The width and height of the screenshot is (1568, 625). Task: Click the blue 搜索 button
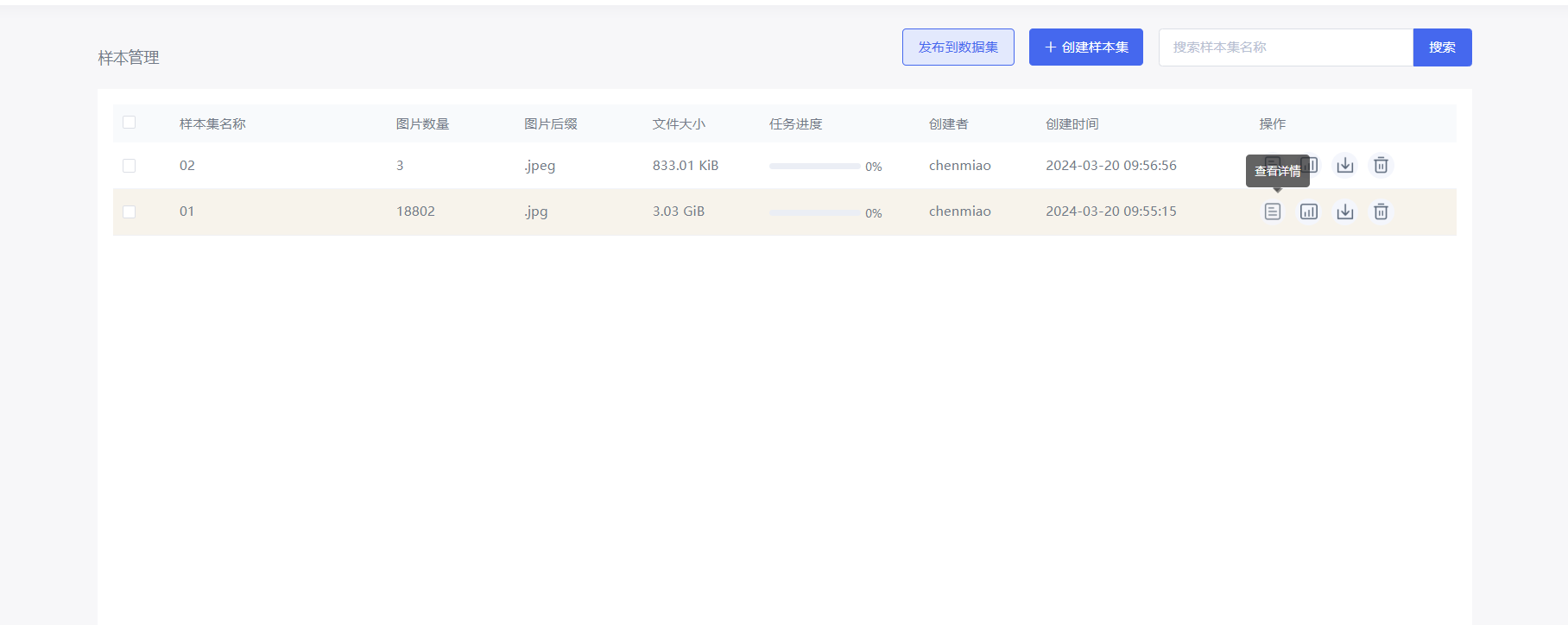1441,47
